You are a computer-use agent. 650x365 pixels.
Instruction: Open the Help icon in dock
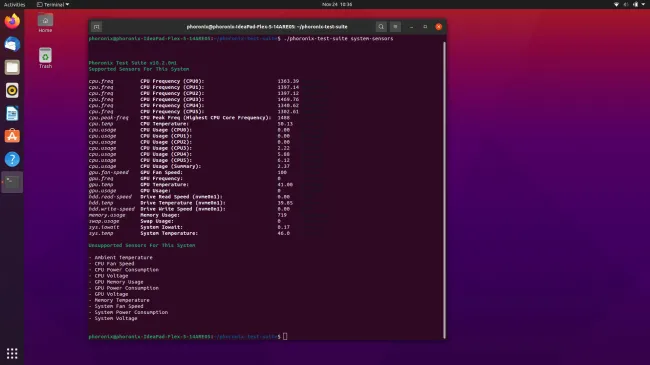click(12, 159)
